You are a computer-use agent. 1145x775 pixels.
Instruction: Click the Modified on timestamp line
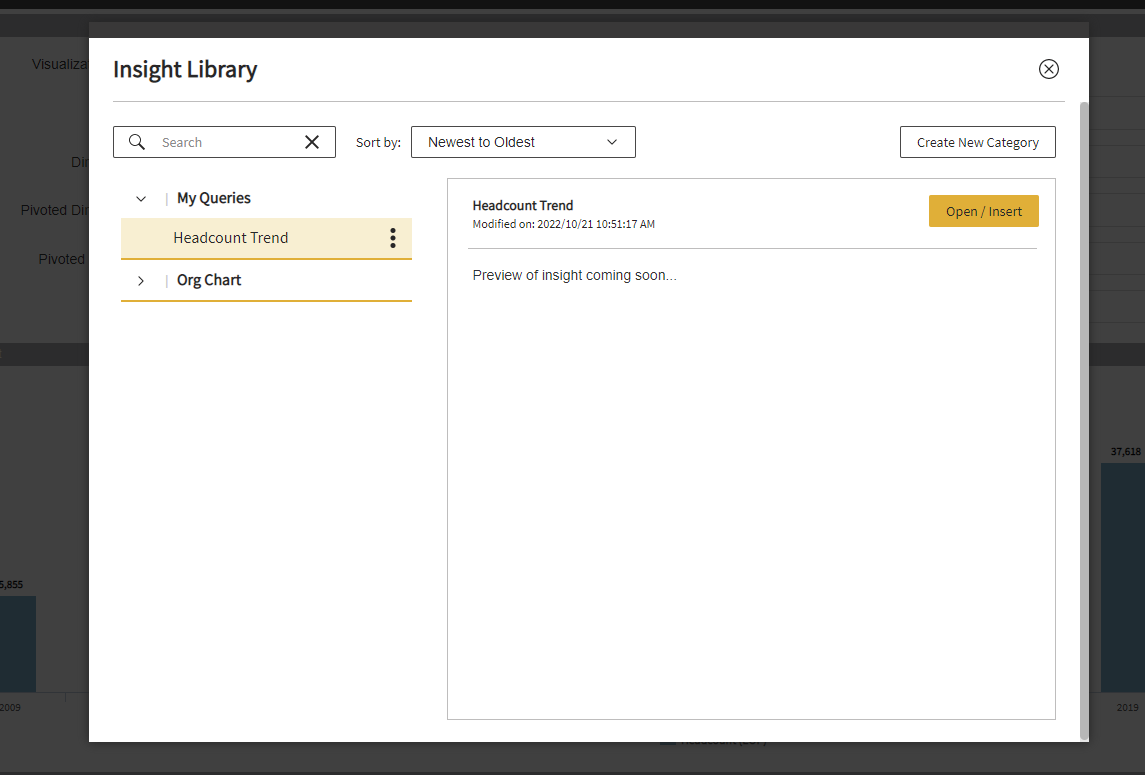click(x=563, y=224)
